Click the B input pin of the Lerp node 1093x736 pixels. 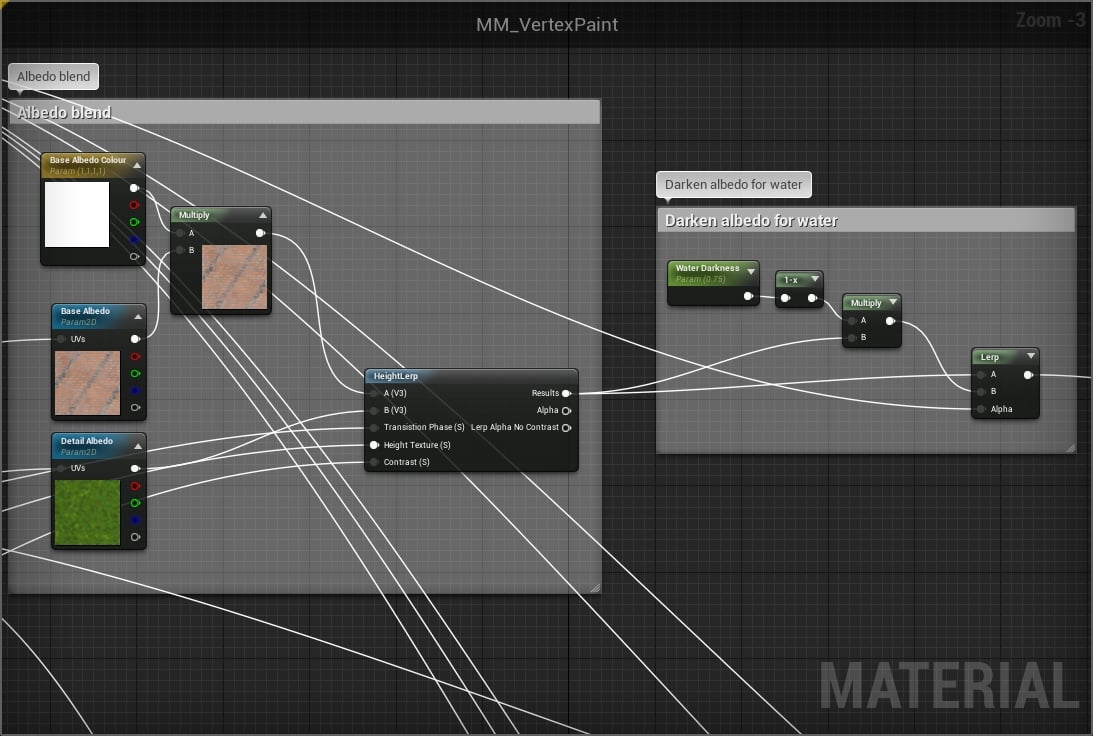point(981,392)
